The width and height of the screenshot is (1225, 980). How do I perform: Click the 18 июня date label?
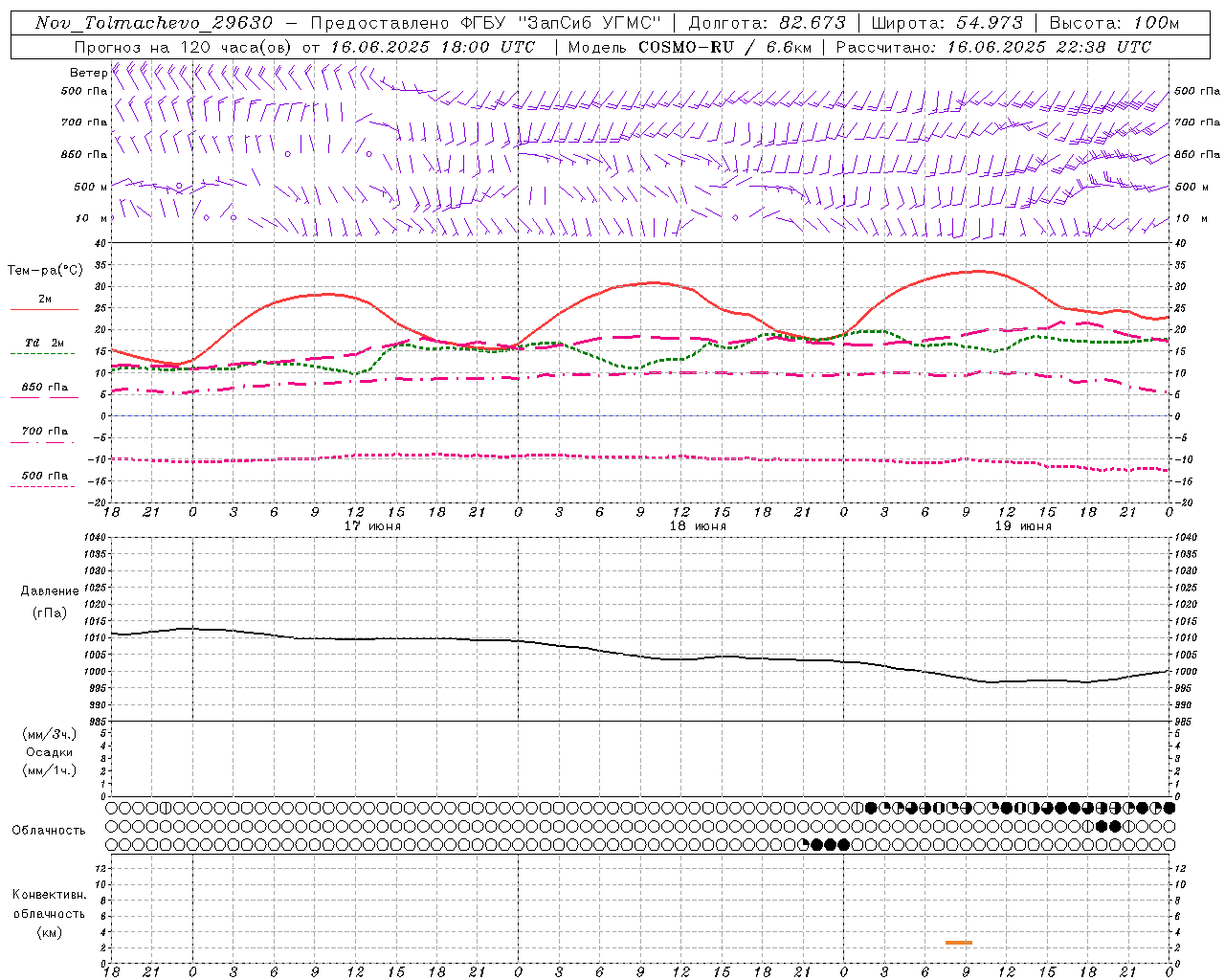click(x=698, y=526)
